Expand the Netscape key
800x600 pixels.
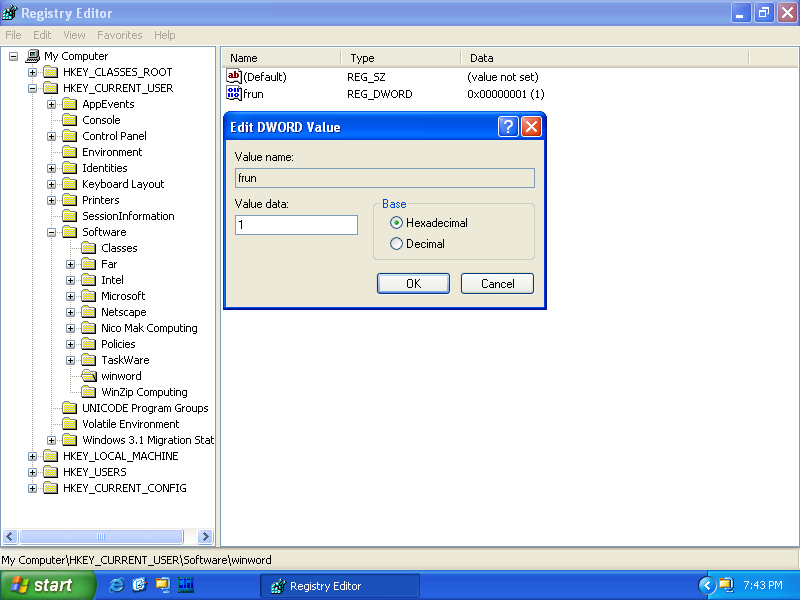tap(70, 312)
